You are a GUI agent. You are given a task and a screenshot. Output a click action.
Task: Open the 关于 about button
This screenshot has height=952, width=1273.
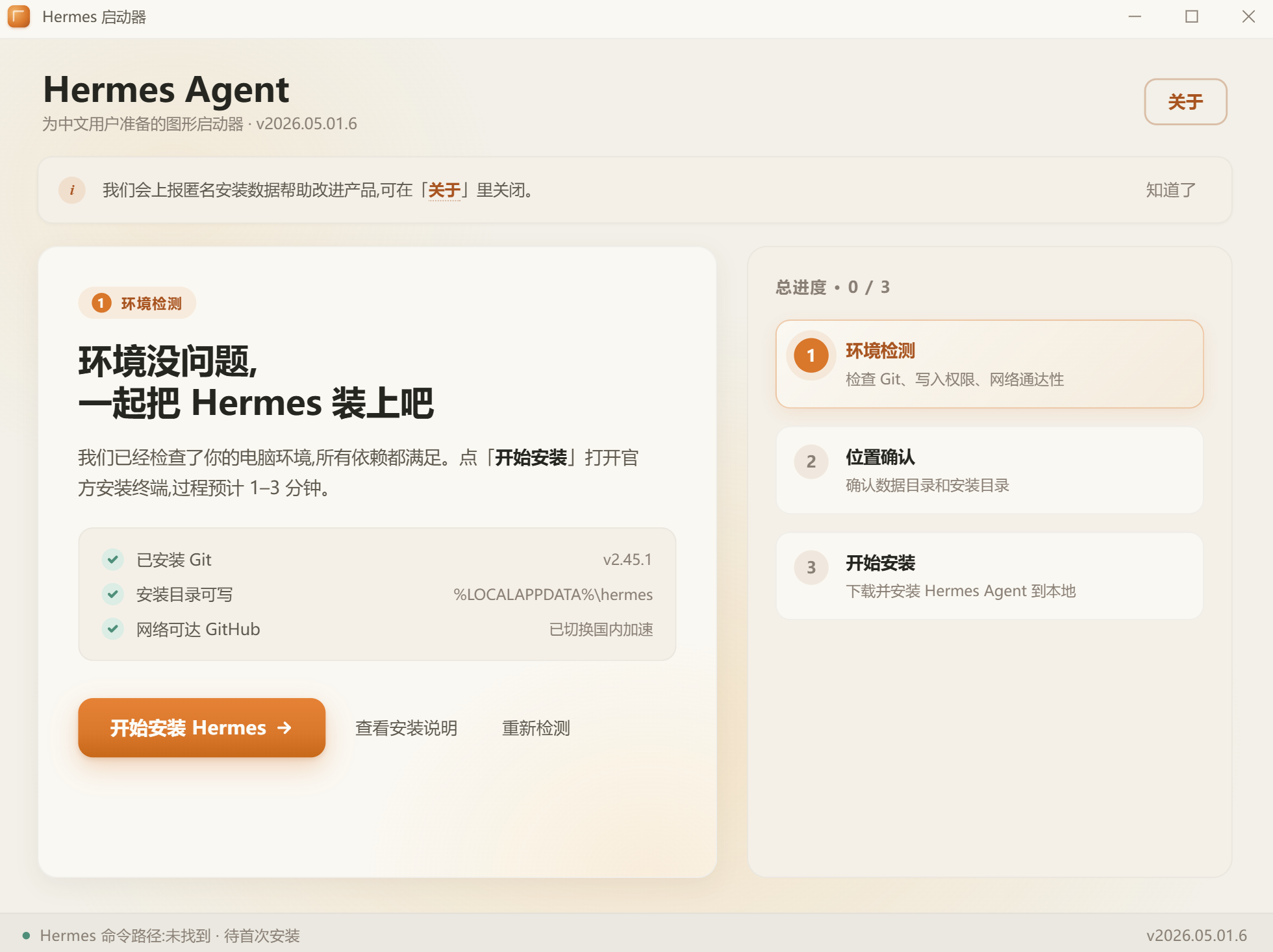pyautogui.click(x=1185, y=101)
